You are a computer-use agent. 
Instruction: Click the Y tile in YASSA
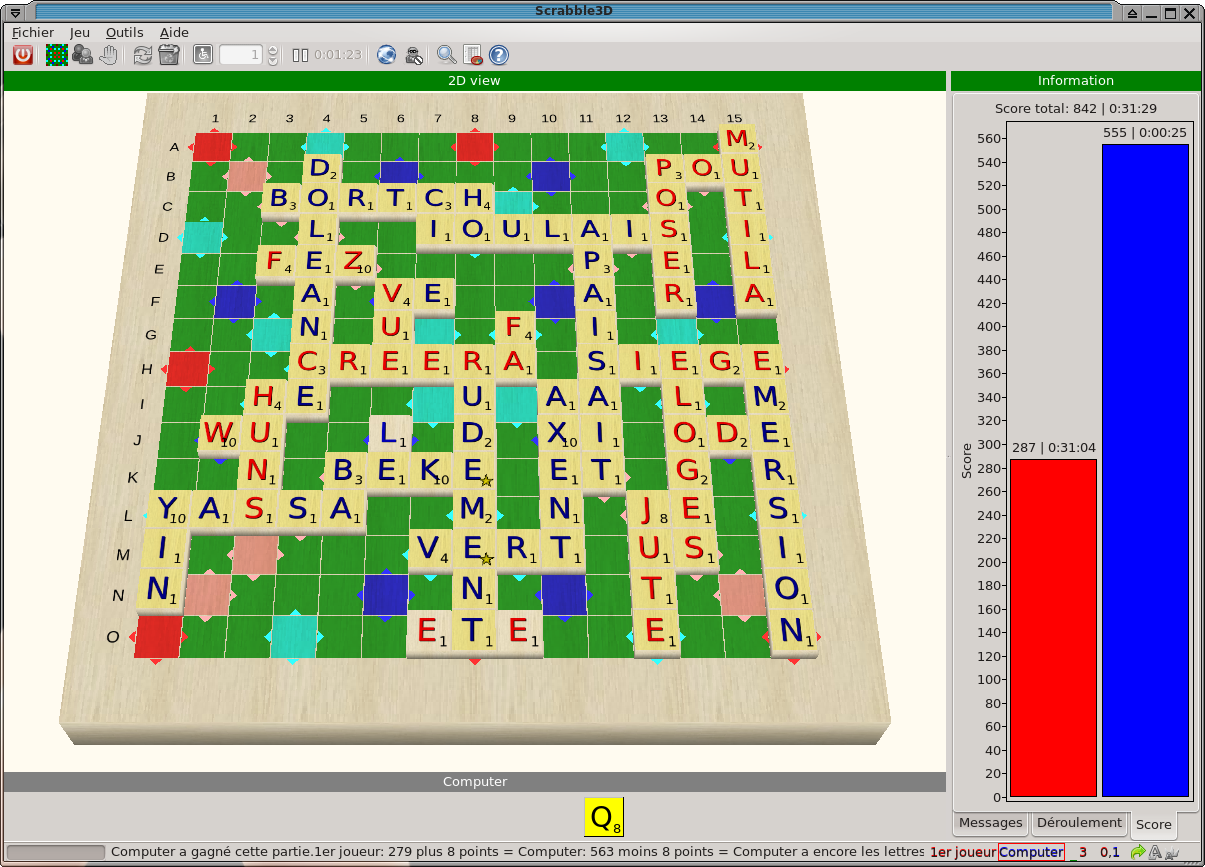(168, 510)
